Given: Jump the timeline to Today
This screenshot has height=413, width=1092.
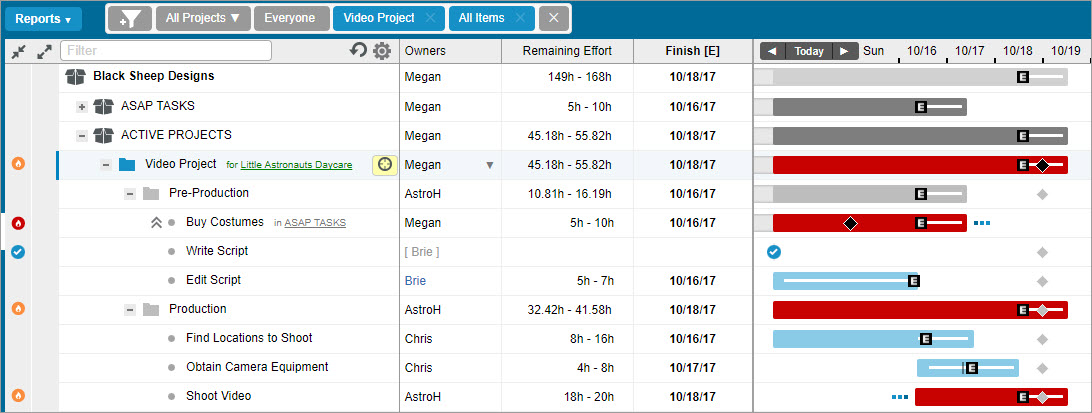Looking at the screenshot, I should [x=809, y=51].
